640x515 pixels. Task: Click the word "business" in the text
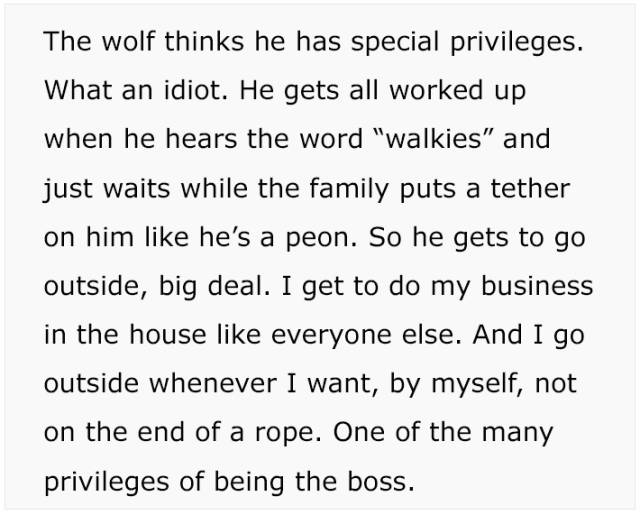click(x=537, y=286)
